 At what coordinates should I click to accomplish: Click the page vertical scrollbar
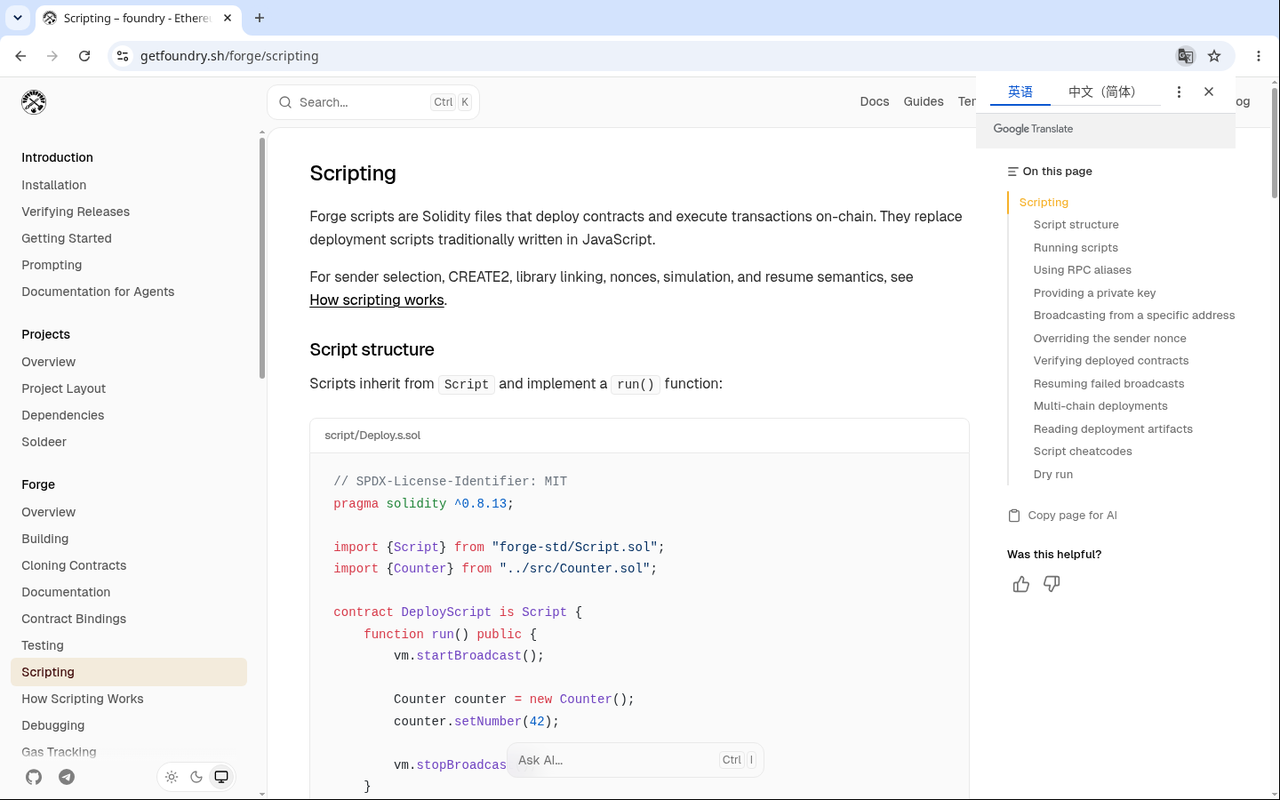point(1274,143)
